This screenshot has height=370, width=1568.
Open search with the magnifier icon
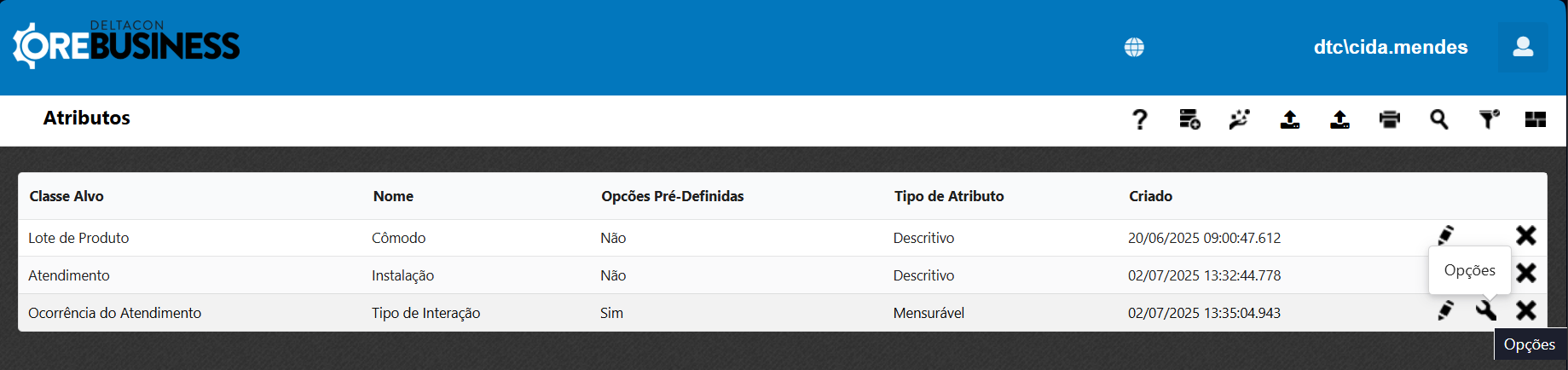click(1439, 119)
